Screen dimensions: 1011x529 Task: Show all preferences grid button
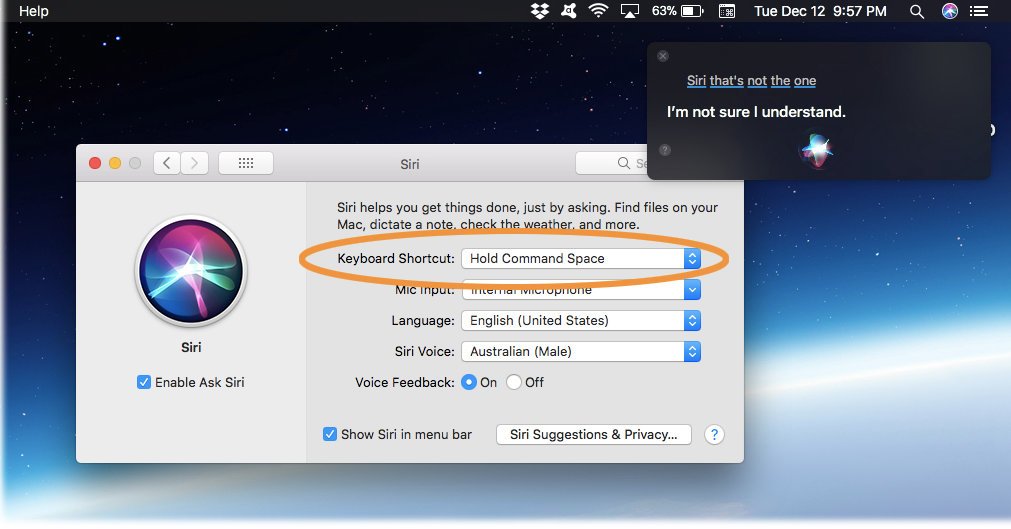coord(246,163)
